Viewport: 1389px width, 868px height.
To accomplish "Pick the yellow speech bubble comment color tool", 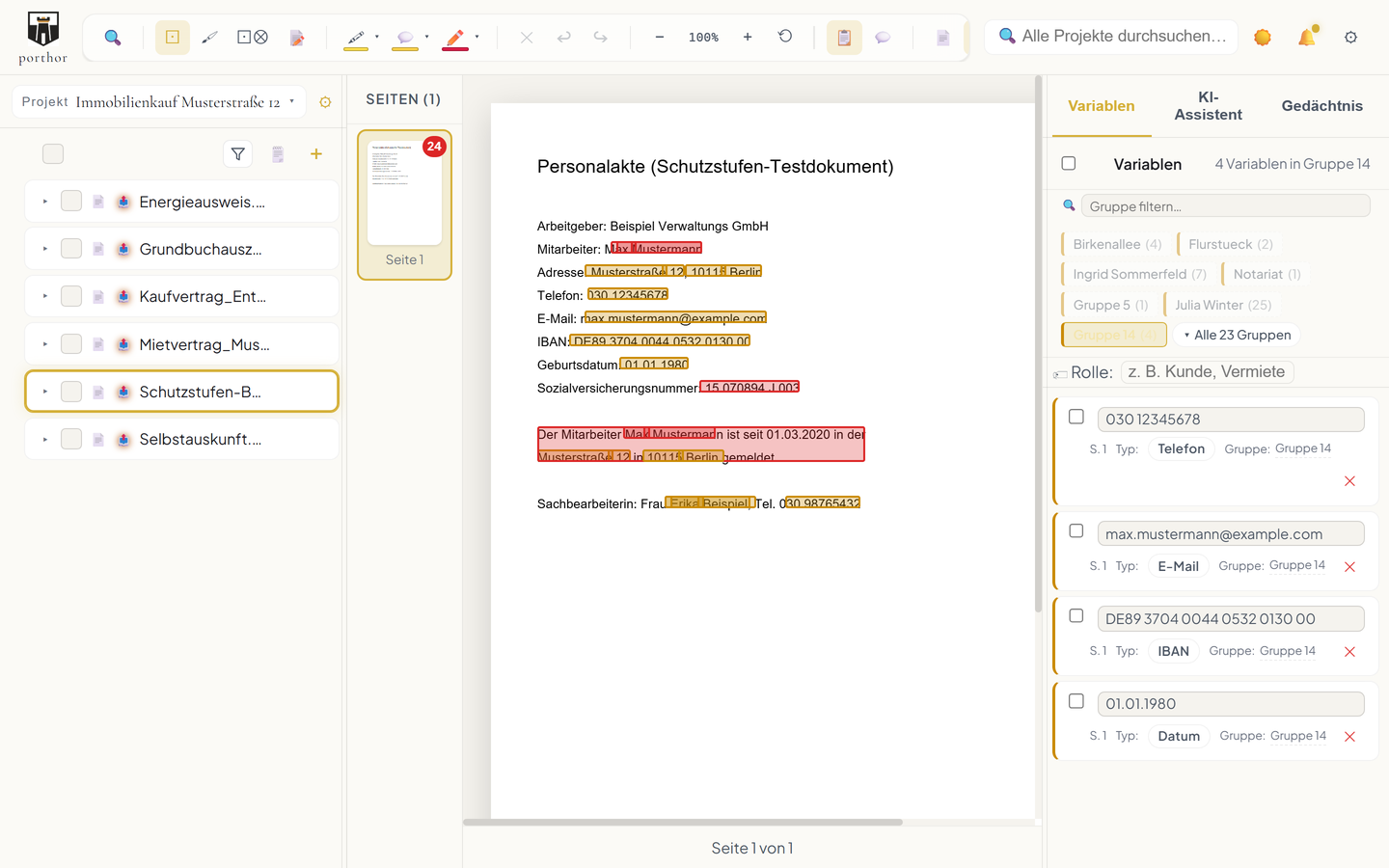I will [x=406, y=38].
